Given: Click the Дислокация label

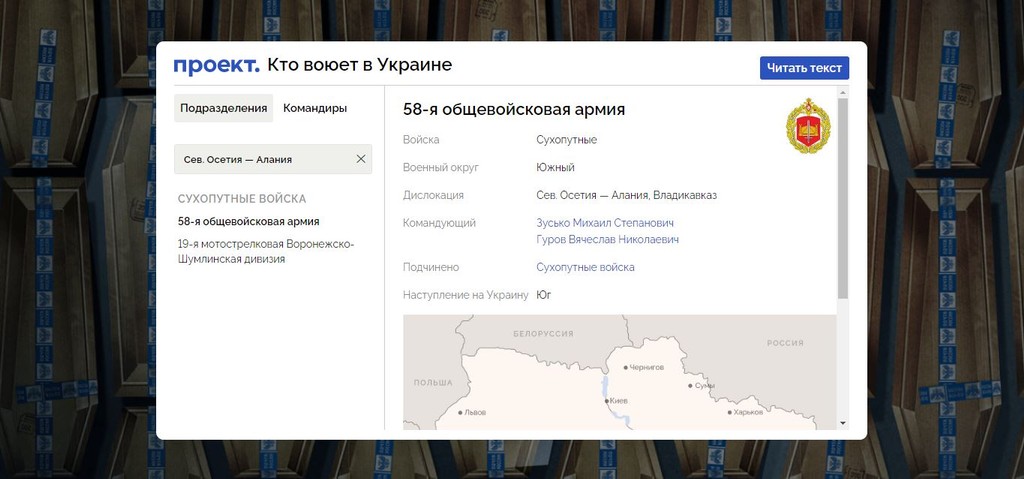Looking at the screenshot, I should [x=433, y=195].
